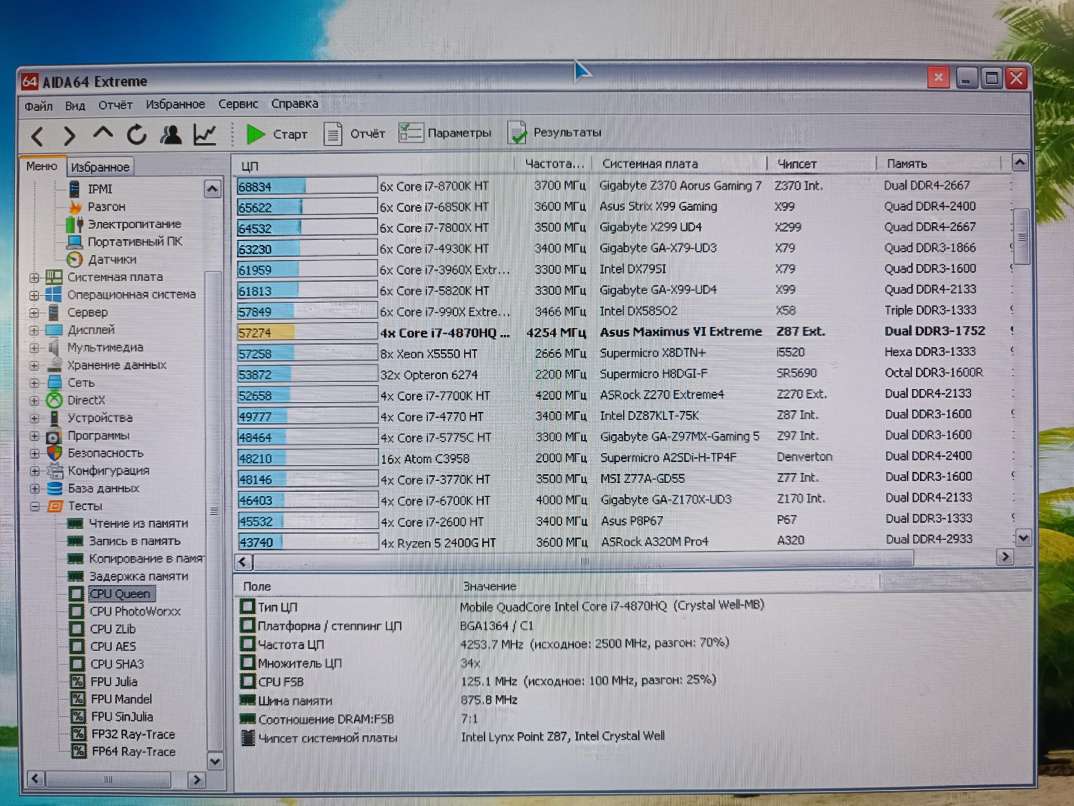Go forward with the right arrow toolbar icon
This screenshot has height=806, width=1074.
[69, 136]
